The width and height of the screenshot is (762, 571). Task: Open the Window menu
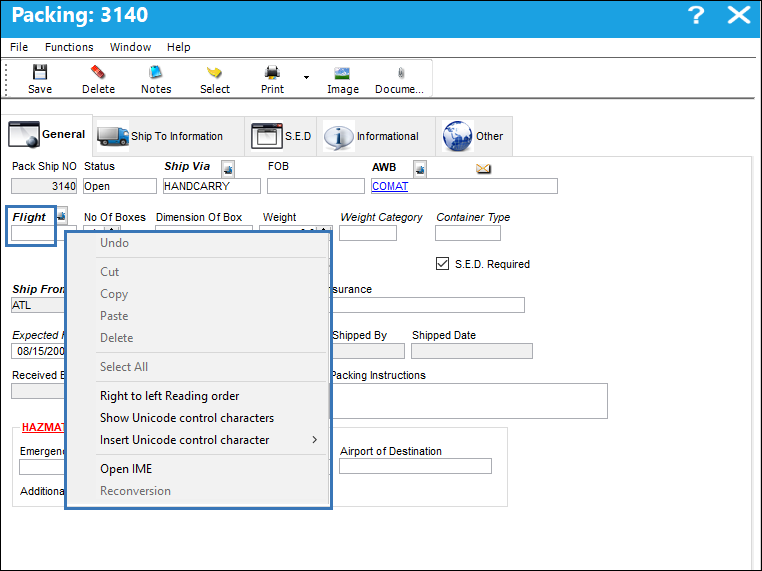click(x=130, y=47)
